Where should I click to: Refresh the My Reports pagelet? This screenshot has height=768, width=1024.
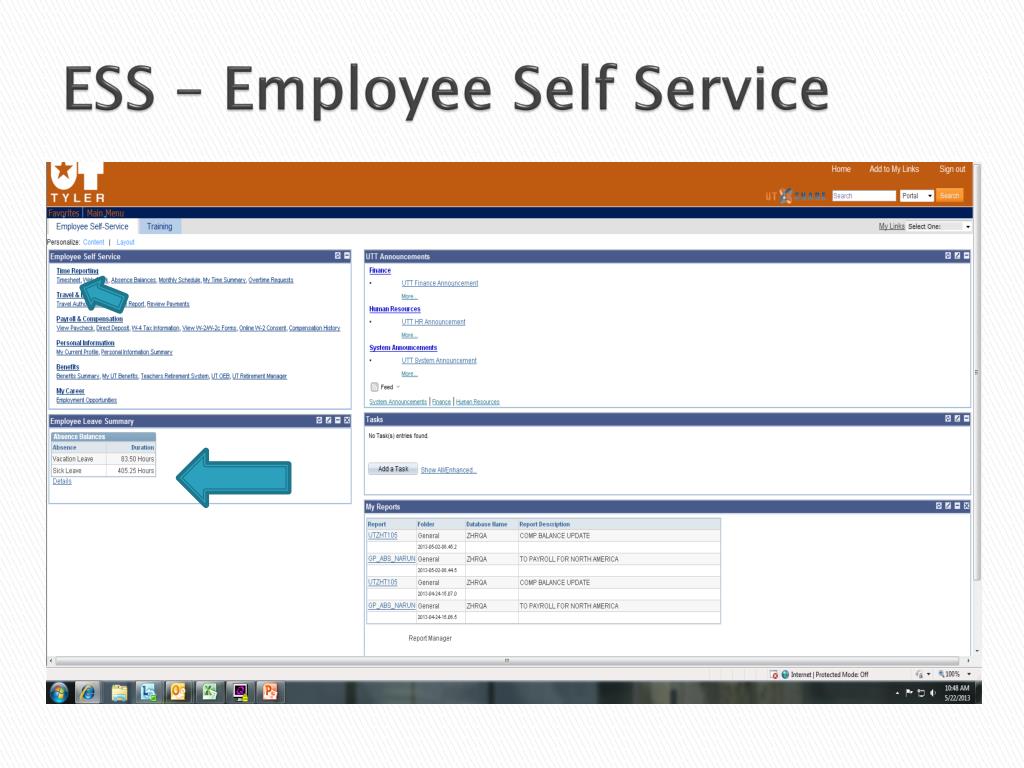coord(939,506)
